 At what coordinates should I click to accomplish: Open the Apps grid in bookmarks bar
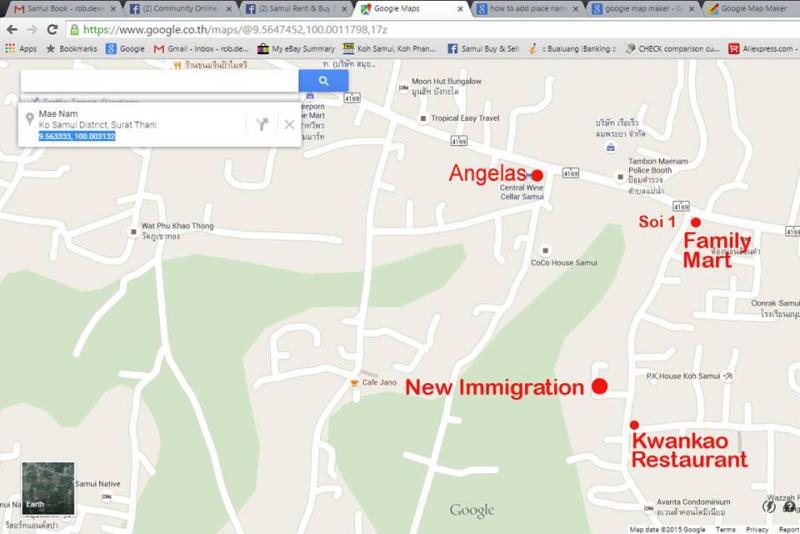(x=20, y=48)
